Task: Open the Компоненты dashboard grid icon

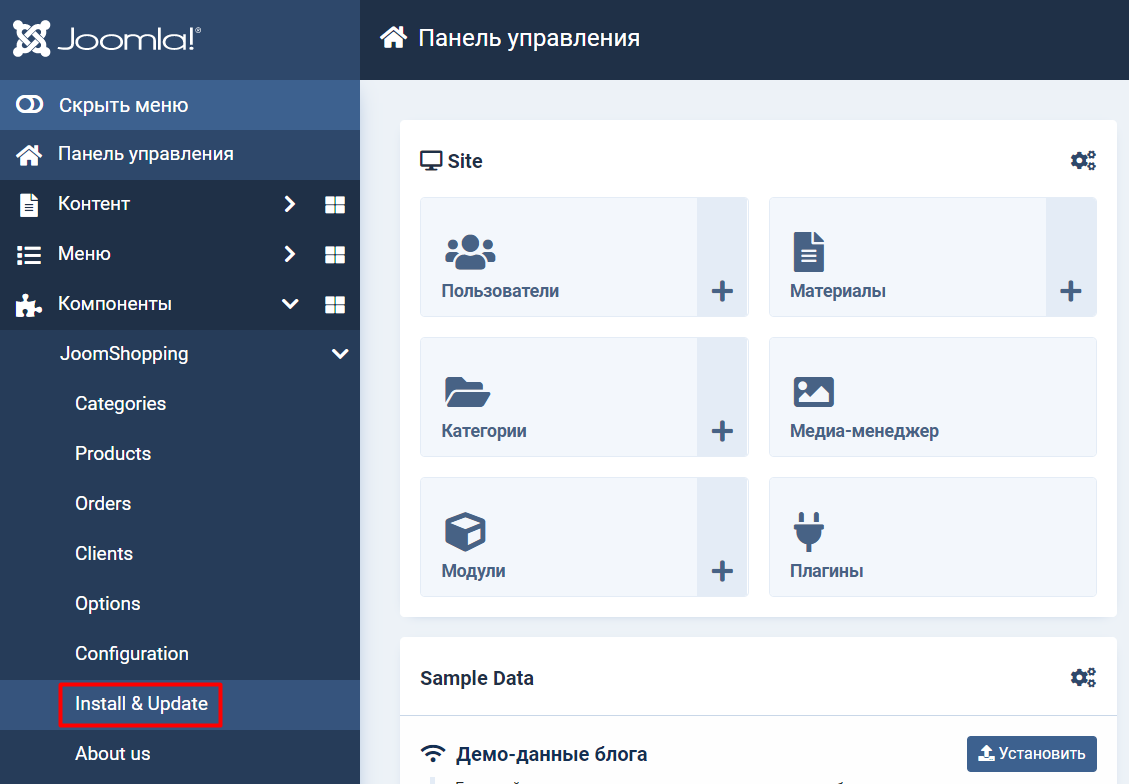Action: click(x=335, y=305)
